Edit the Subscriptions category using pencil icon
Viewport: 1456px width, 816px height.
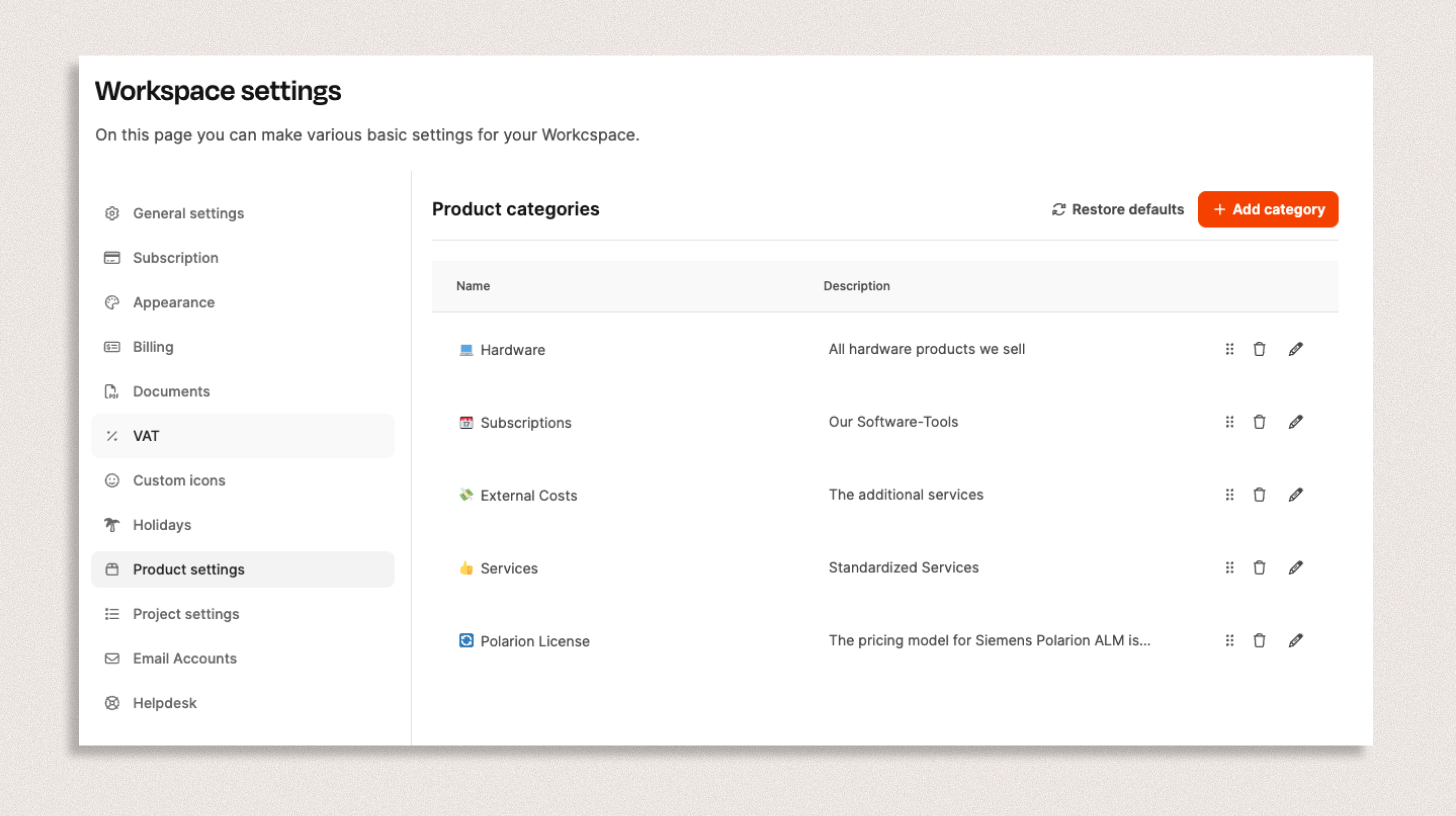[x=1295, y=422]
